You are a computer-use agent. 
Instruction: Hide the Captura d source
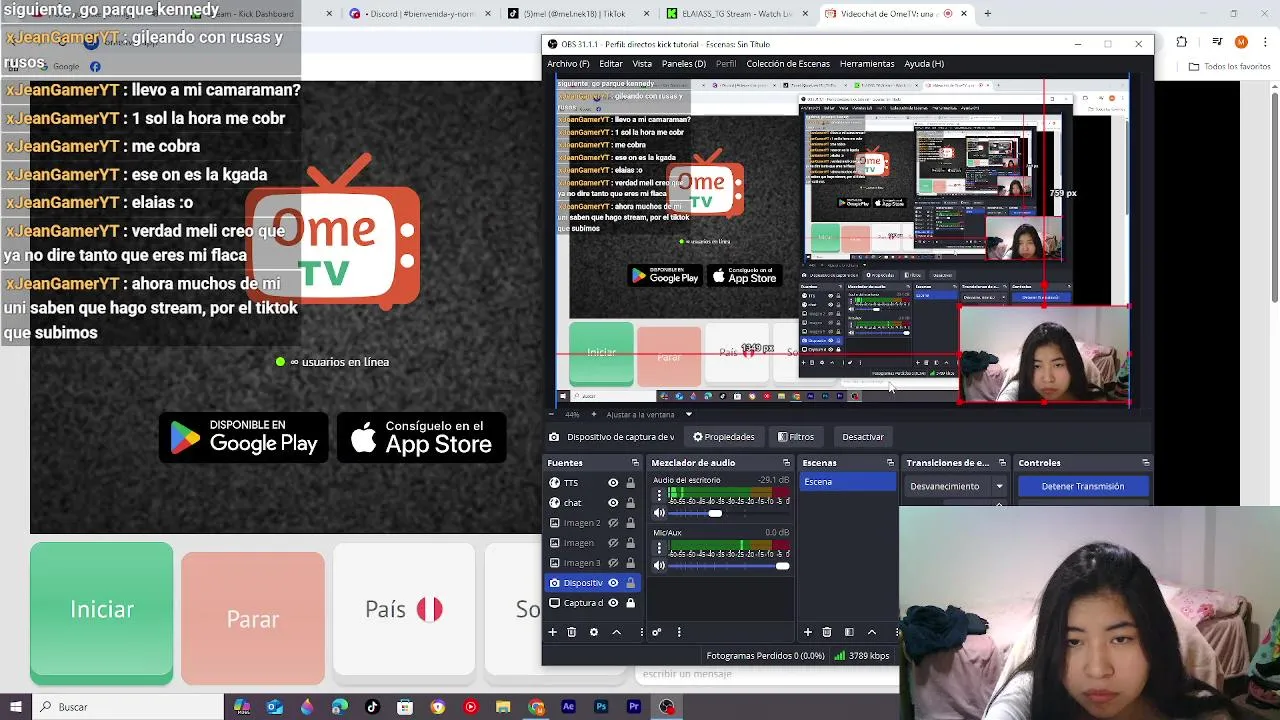(x=613, y=603)
